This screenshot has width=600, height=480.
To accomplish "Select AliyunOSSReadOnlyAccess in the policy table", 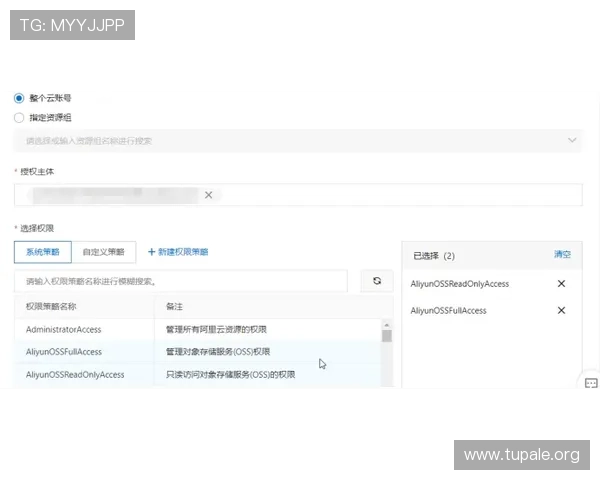I will 197,375.
